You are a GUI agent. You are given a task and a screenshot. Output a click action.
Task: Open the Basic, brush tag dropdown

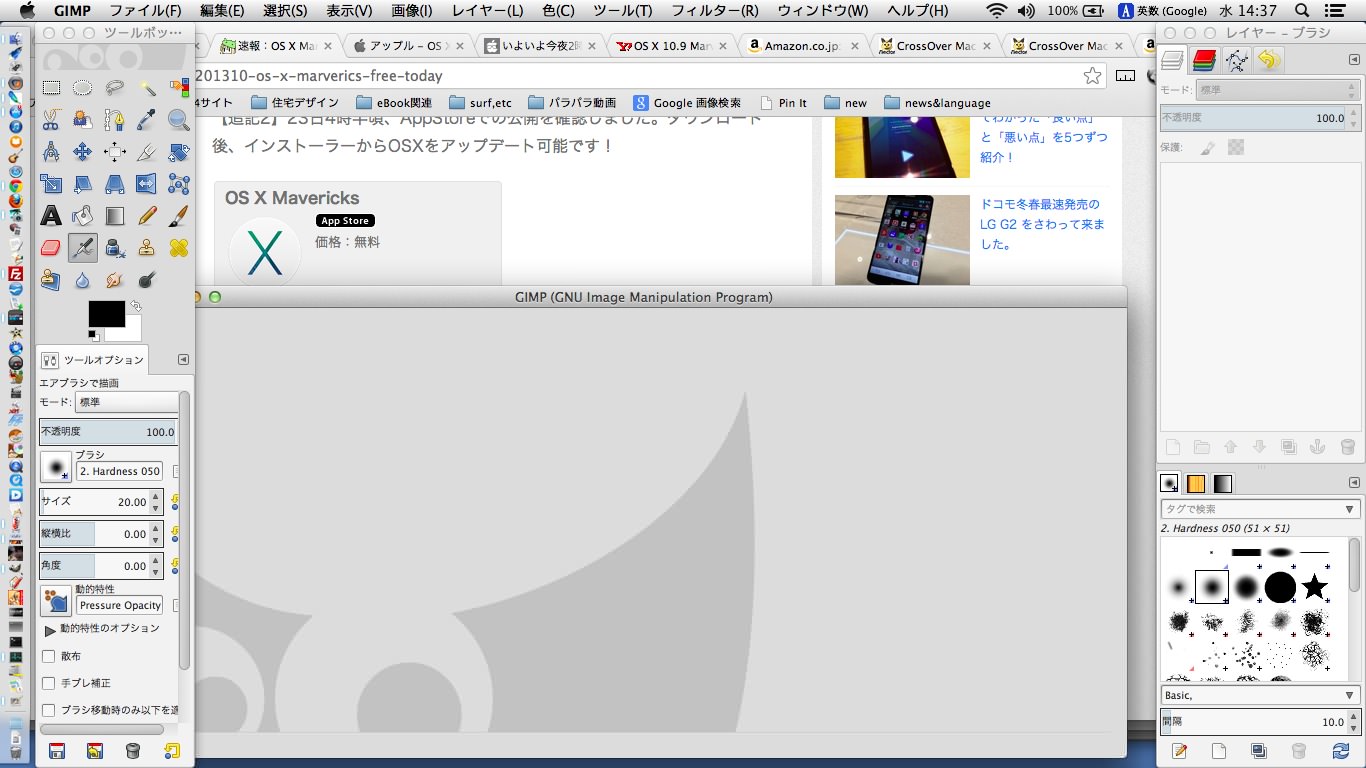click(1259, 695)
